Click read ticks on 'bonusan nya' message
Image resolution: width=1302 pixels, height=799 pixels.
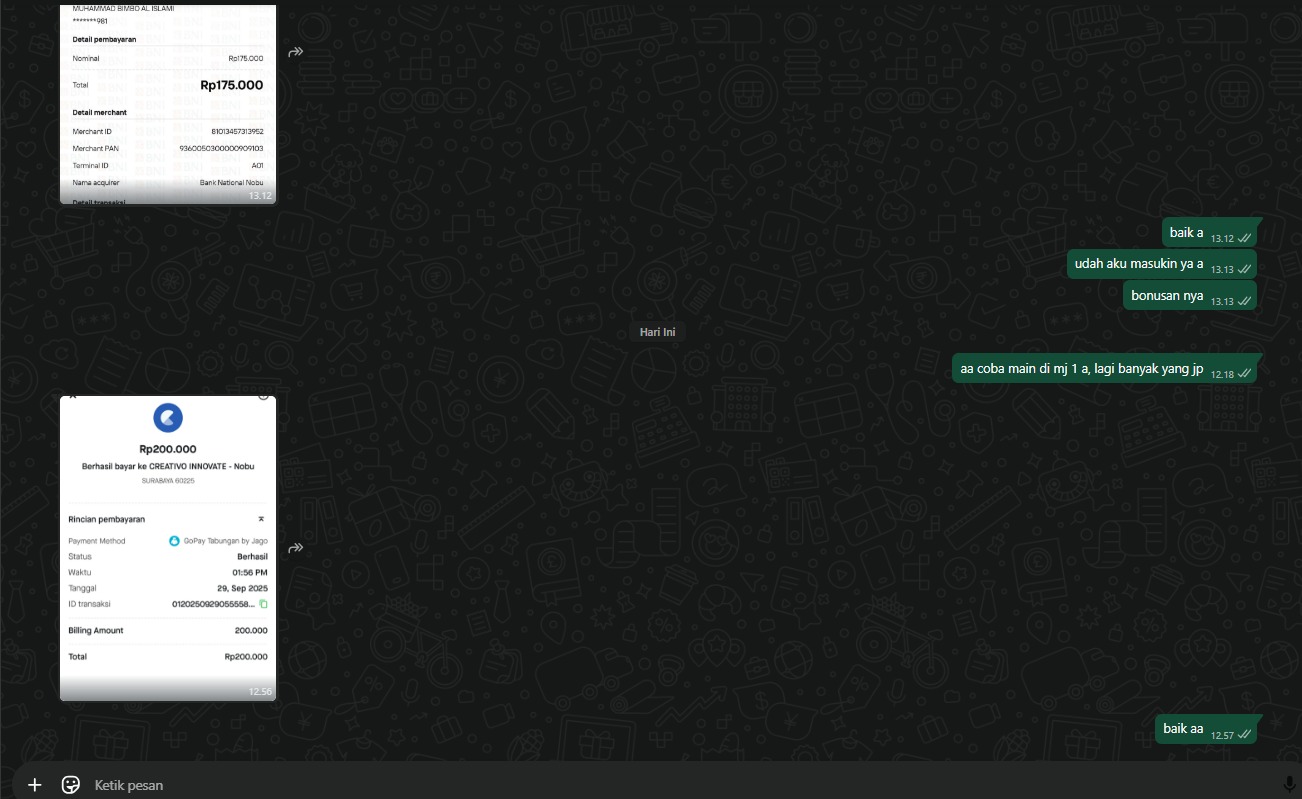click(1244, 301)
